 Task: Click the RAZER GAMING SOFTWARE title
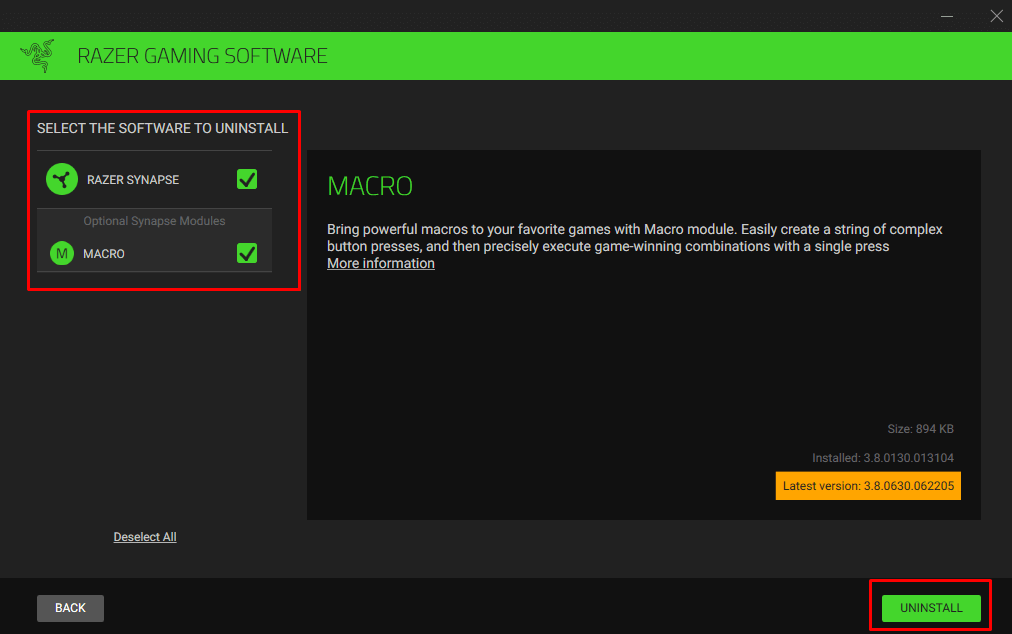[x=202, y=56]
